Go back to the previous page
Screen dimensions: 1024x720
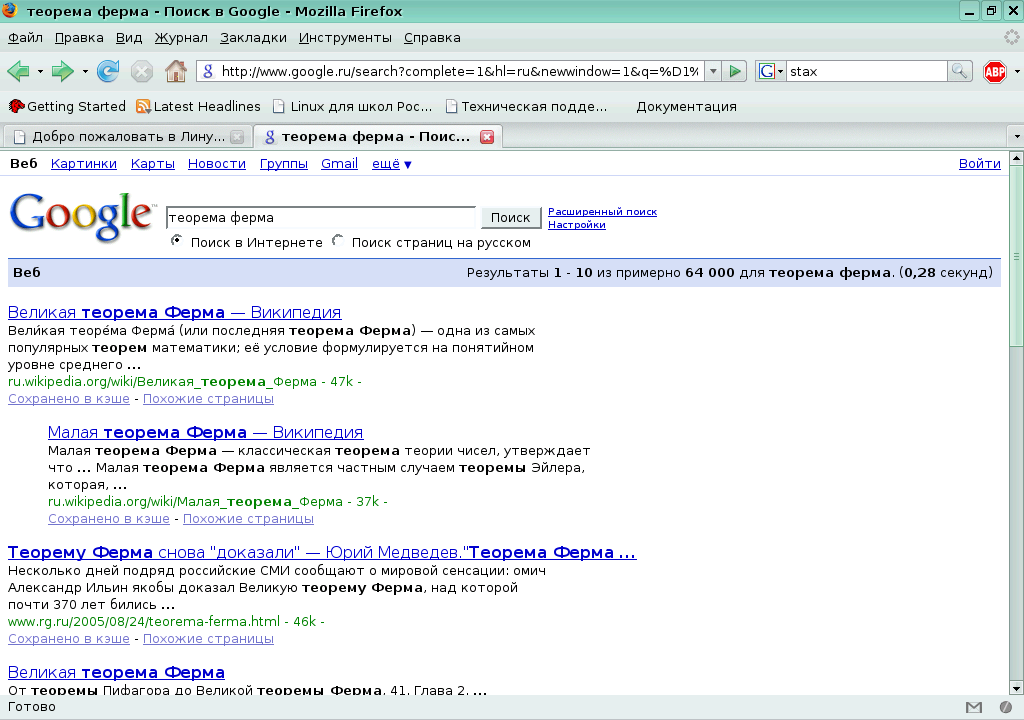point(18,71)
